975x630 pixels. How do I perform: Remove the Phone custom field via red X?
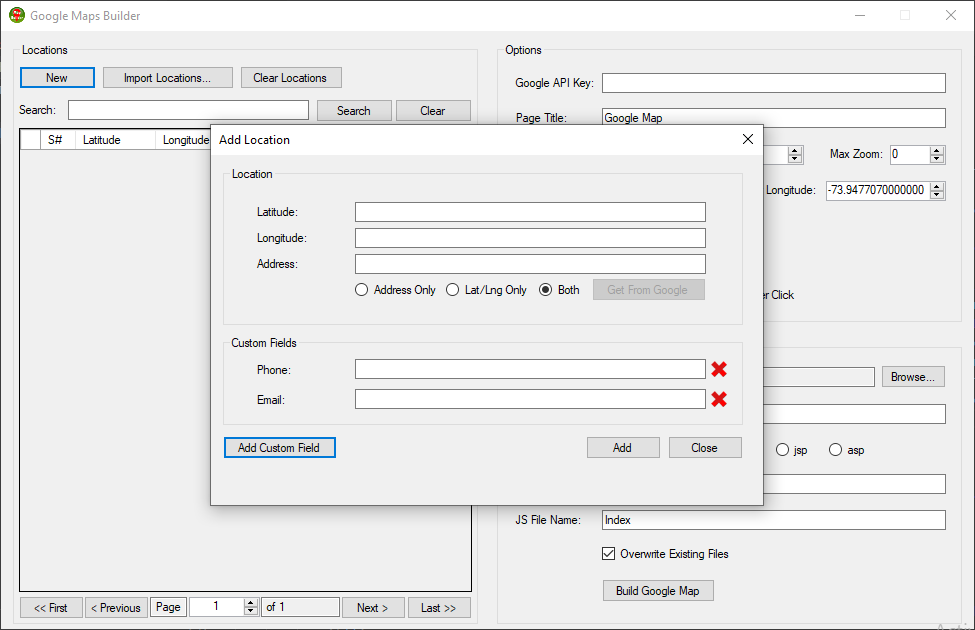(718, 369)
